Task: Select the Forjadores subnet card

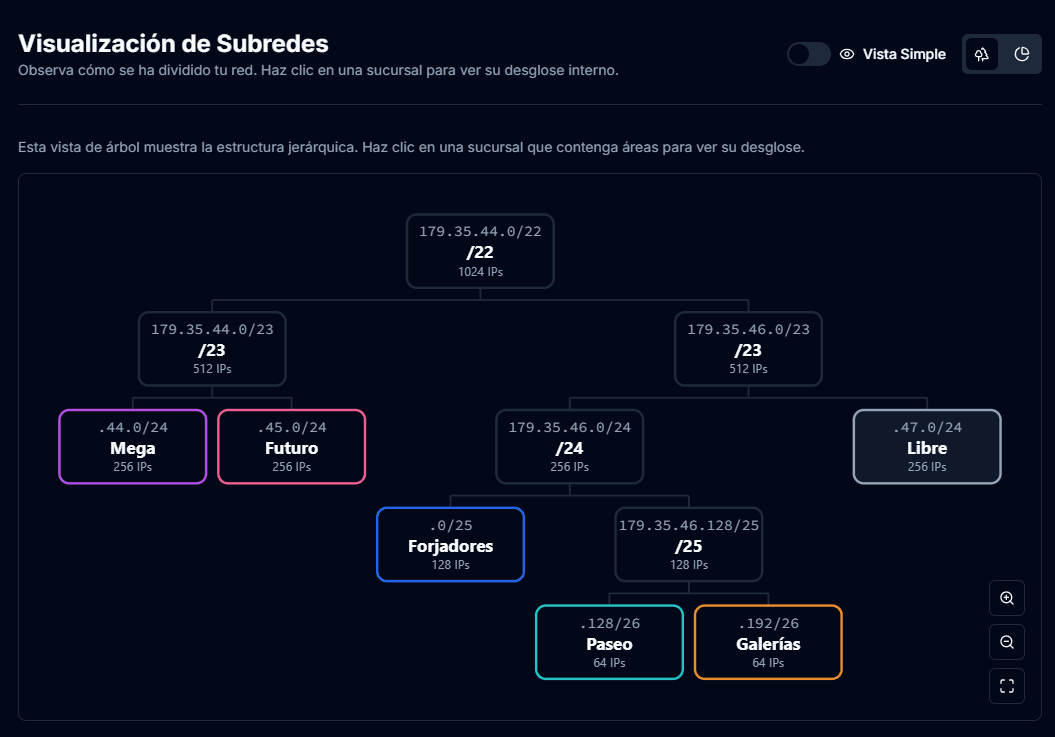Action: click(450, 544)
